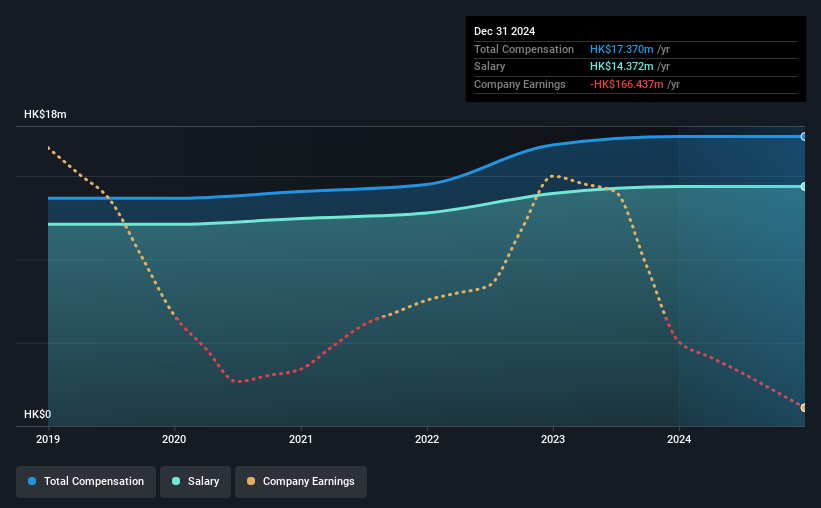Click the Salary line end-point marker

pyautogui.click(x=804, y=186)
